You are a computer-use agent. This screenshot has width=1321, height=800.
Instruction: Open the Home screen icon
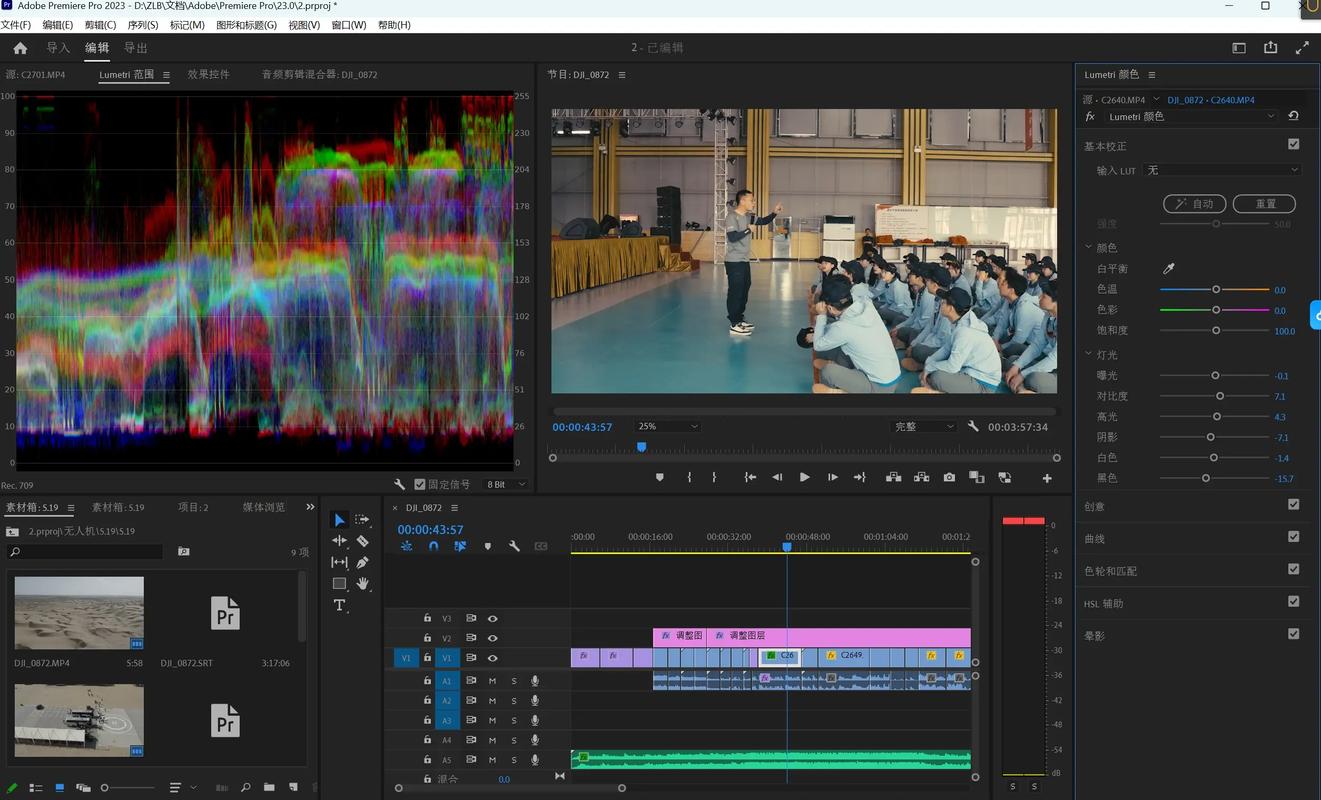[20, 48]
